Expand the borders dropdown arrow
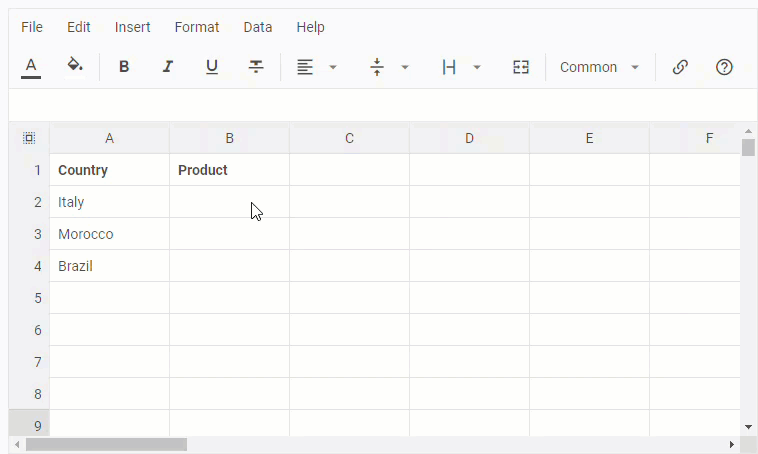This screenshot has width=758, height=454. click(x=477, y=67)
